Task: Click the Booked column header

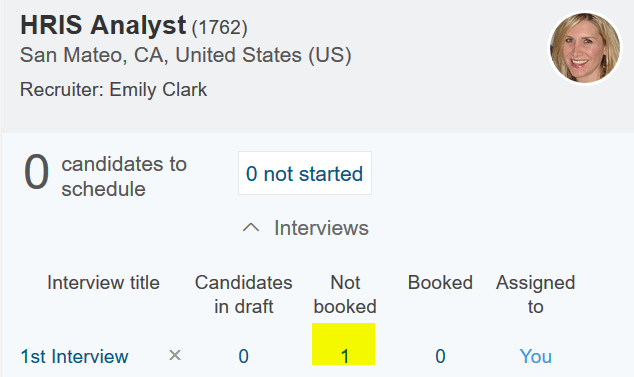Action: (440, 282)
